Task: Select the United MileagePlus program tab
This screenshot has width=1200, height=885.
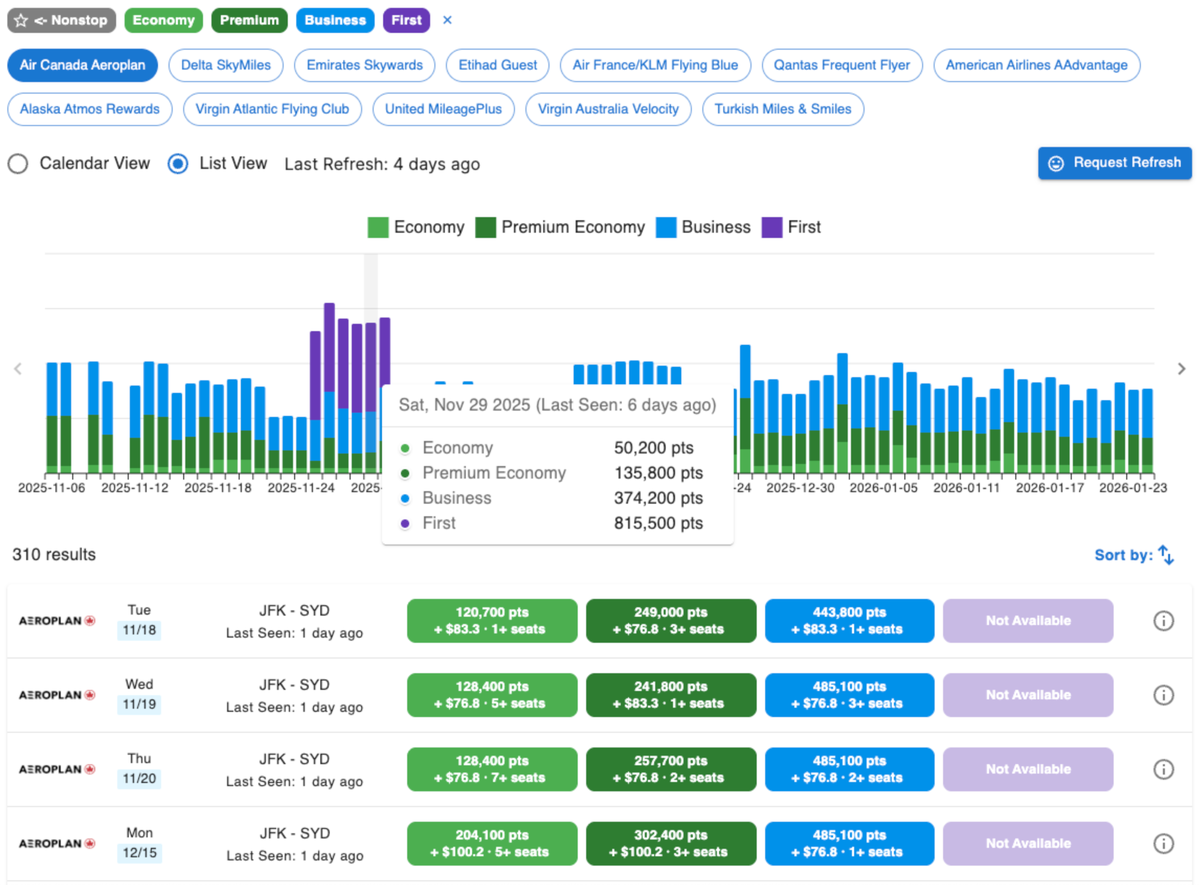Action: click(443, 110)
